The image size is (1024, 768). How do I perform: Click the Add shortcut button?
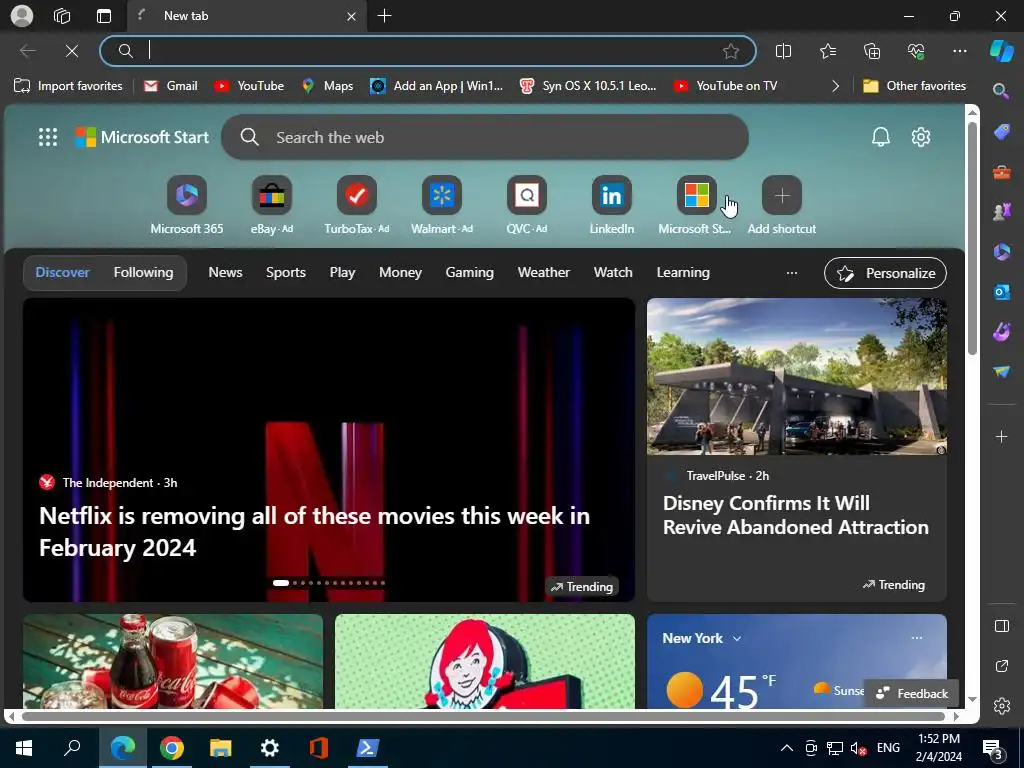782,206
